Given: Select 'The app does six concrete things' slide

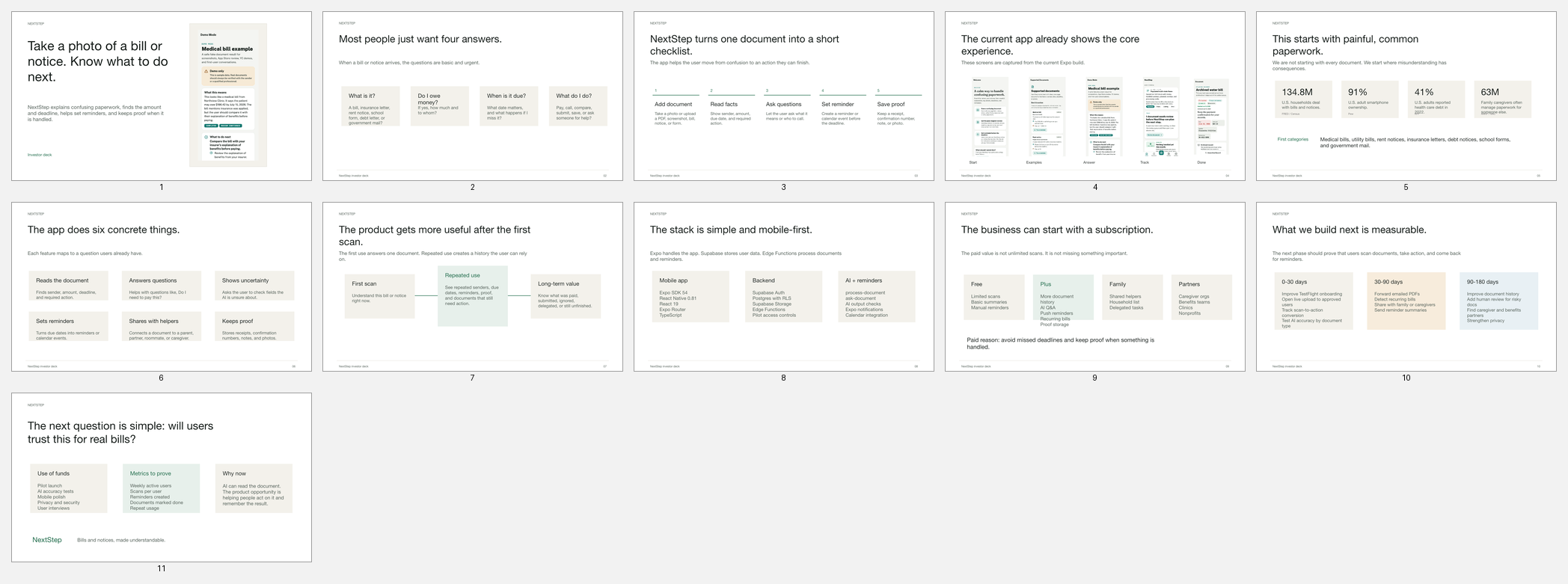Looking at the screenshot, I should tap(162, 286).
